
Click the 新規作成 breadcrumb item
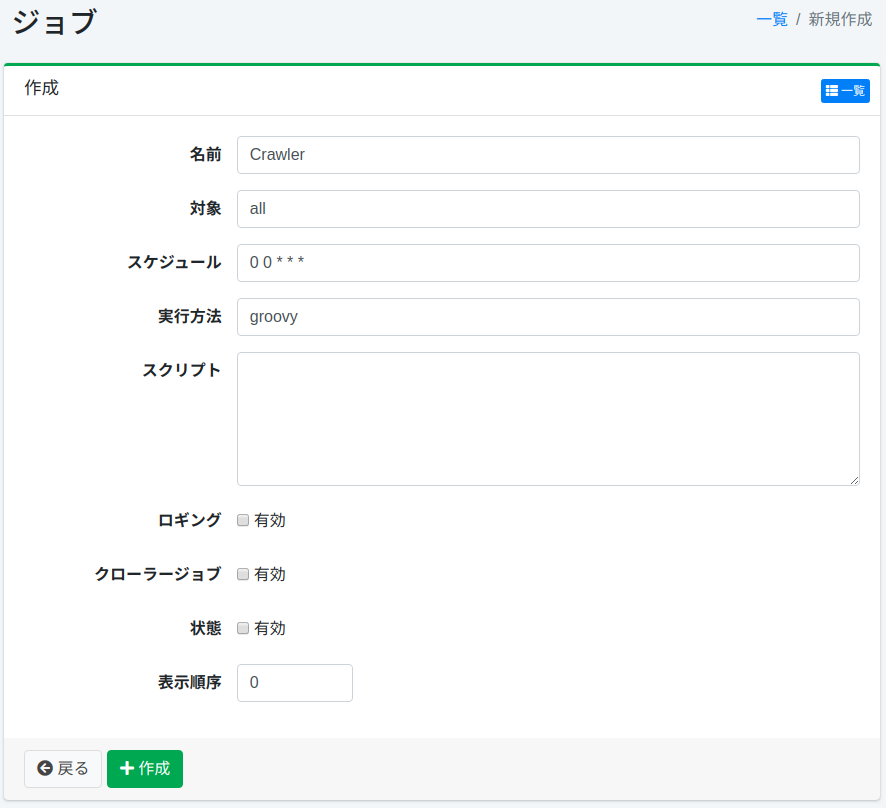tap(840, 19)
